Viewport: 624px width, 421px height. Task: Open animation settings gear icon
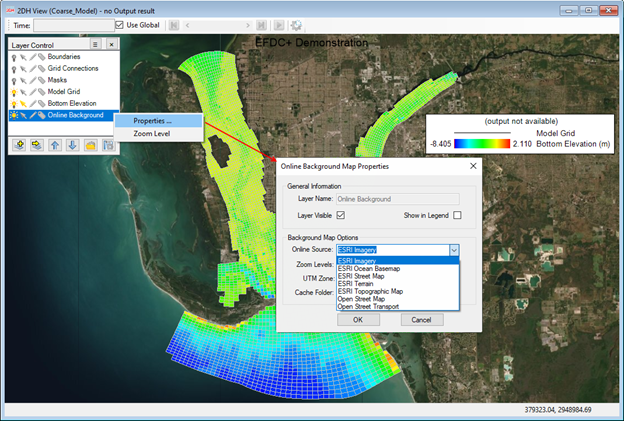pyautogui.click(x=296, y=25)
